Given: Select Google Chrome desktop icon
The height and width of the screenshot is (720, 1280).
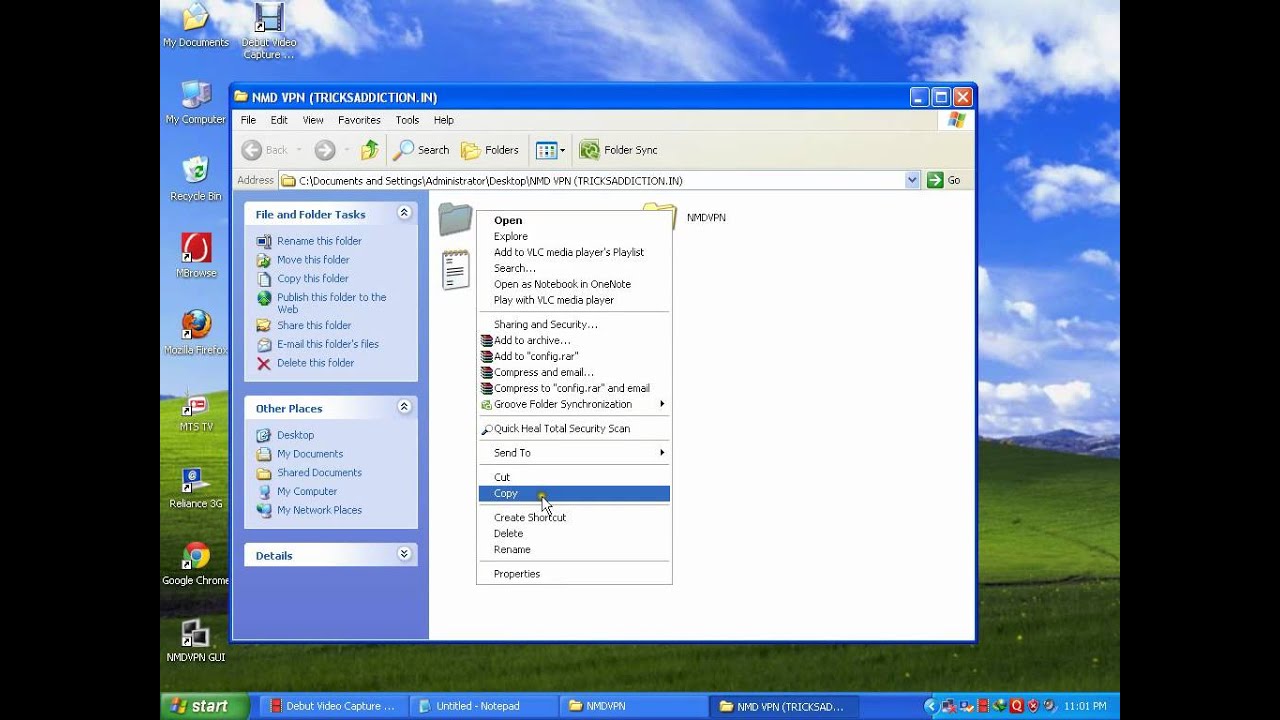Looking at the screenshot, I should click(x=196, y=564).
